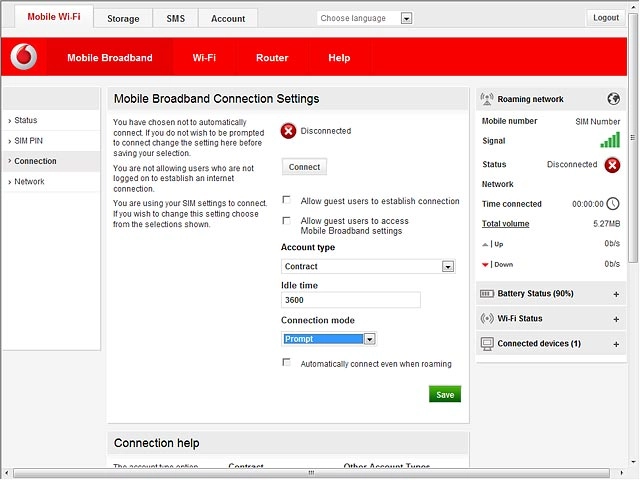The height and width of the screenshot is (480, 640).
Task: Click the Connection help heading
Action: click(157, 443)
